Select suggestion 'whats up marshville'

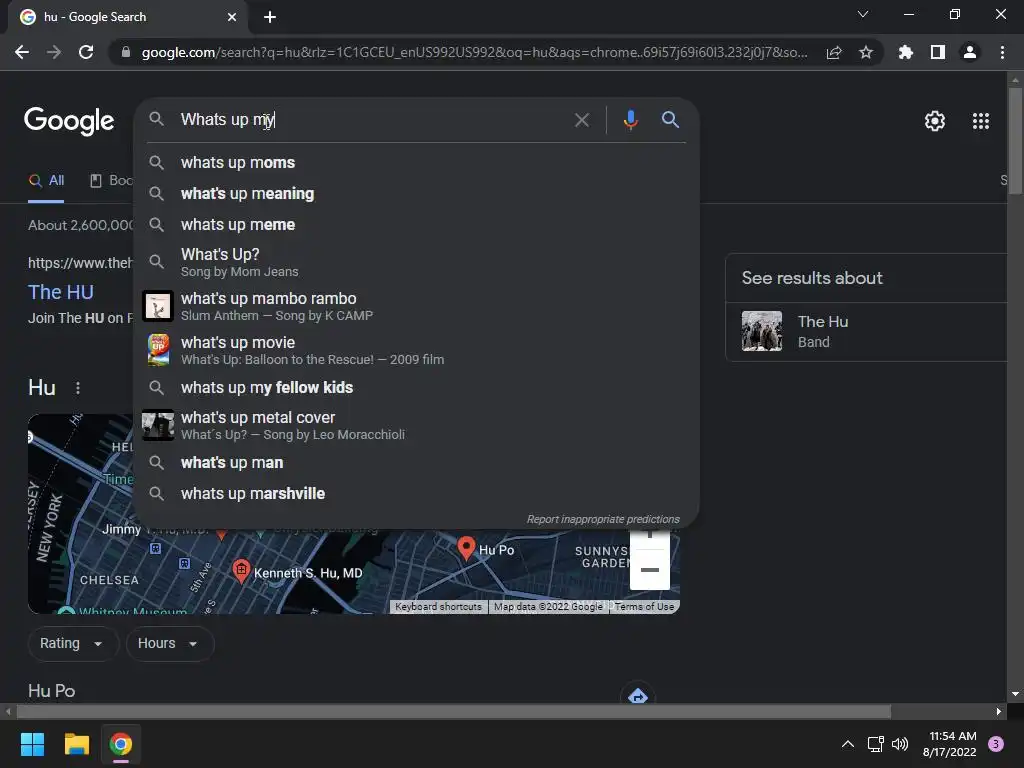coord(416,494)
